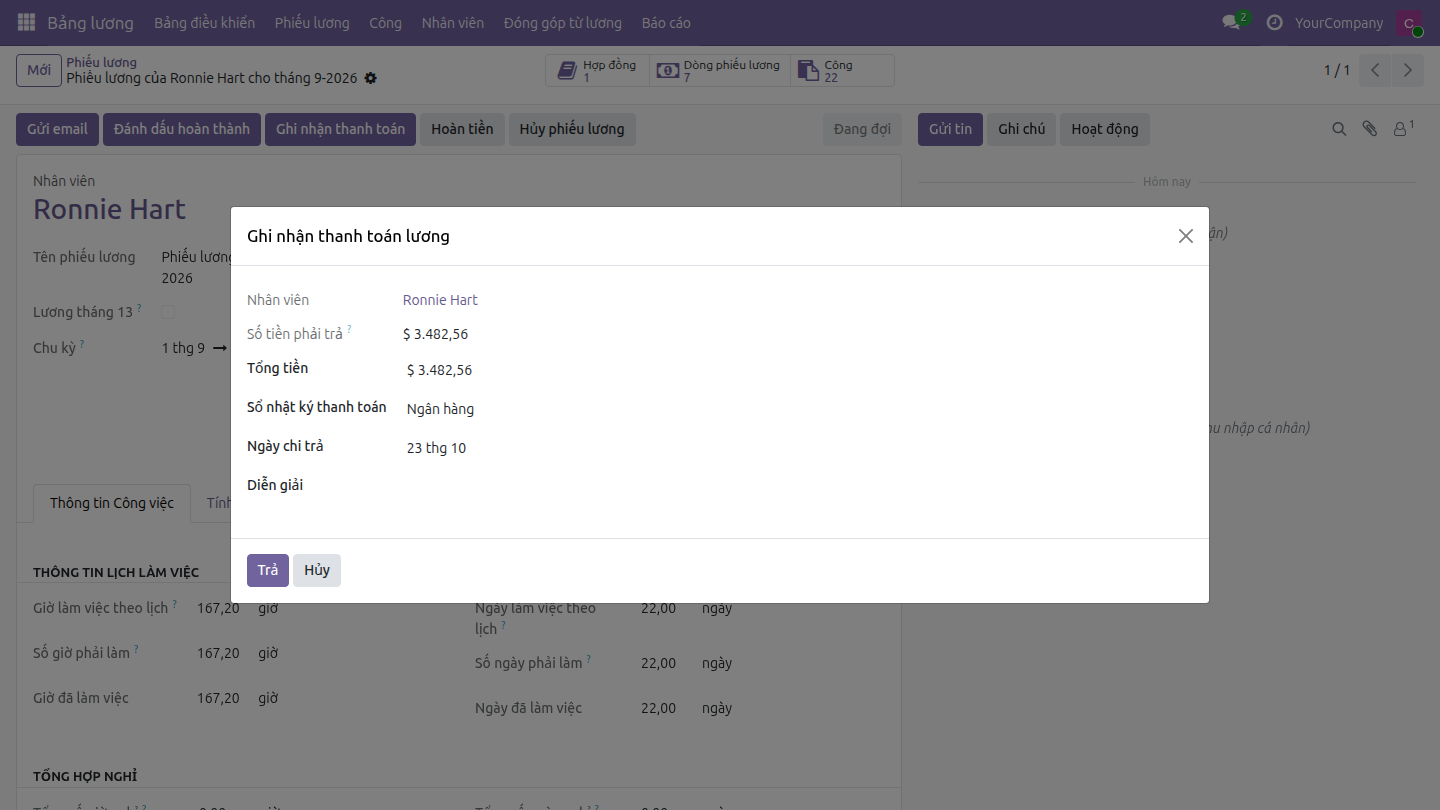This screenshot has height=810, width=1440.
Task: Open the Sổ nhật ký thanh toán dropdown
Action: (x=798, y=409)
